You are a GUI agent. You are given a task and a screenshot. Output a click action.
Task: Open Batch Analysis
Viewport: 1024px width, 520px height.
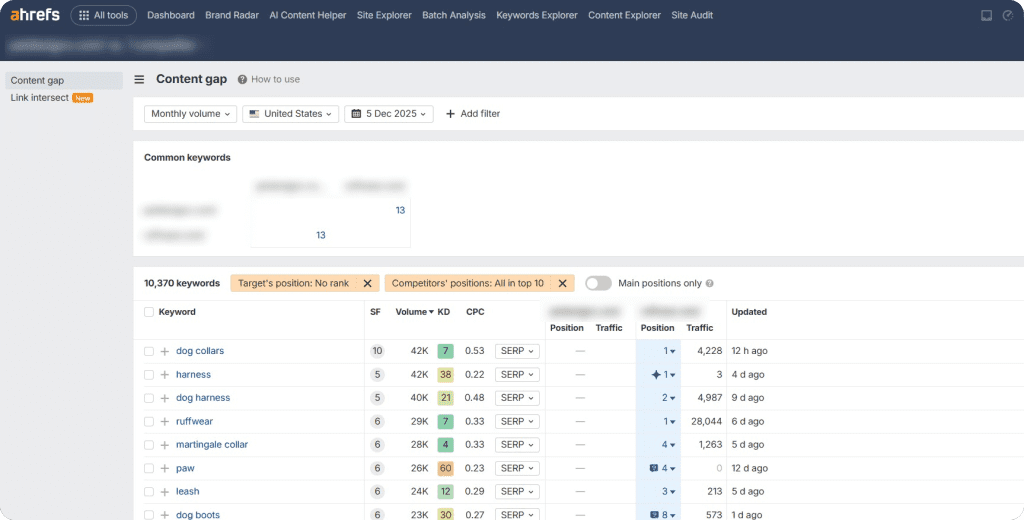(454, 15)
